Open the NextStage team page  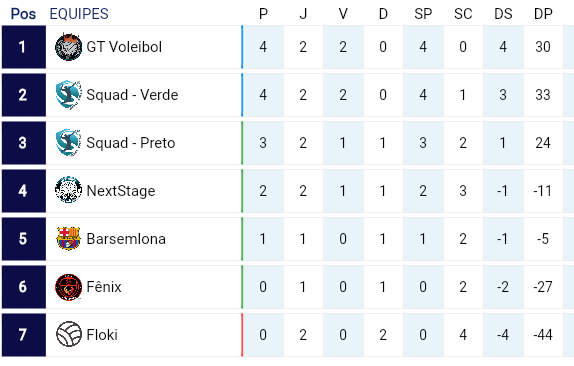(121, 191)
